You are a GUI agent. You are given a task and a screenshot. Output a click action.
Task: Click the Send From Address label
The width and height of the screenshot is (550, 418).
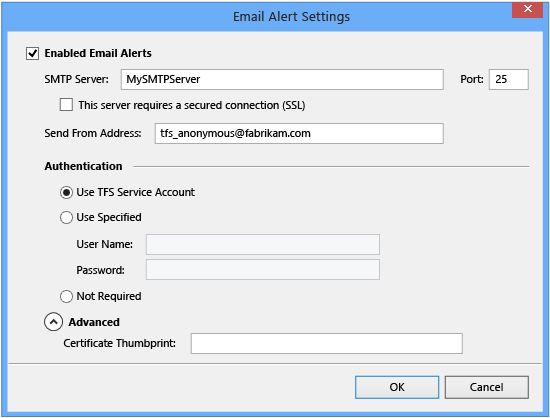pyautogui.click(x=93, y=134)
